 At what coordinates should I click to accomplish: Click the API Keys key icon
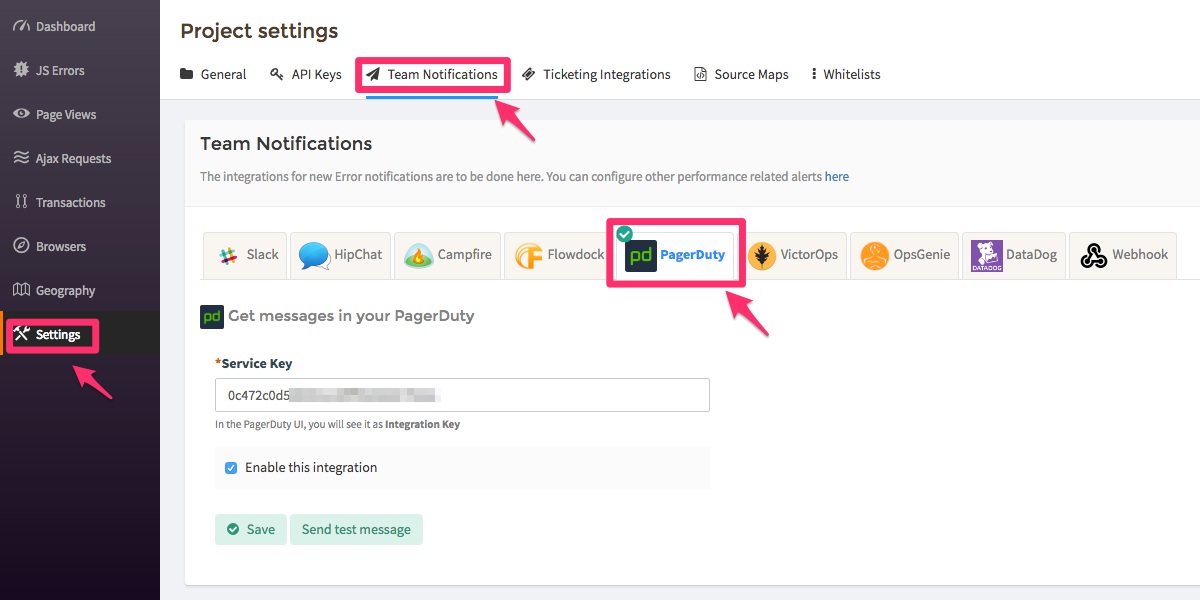tap(277, 74)
